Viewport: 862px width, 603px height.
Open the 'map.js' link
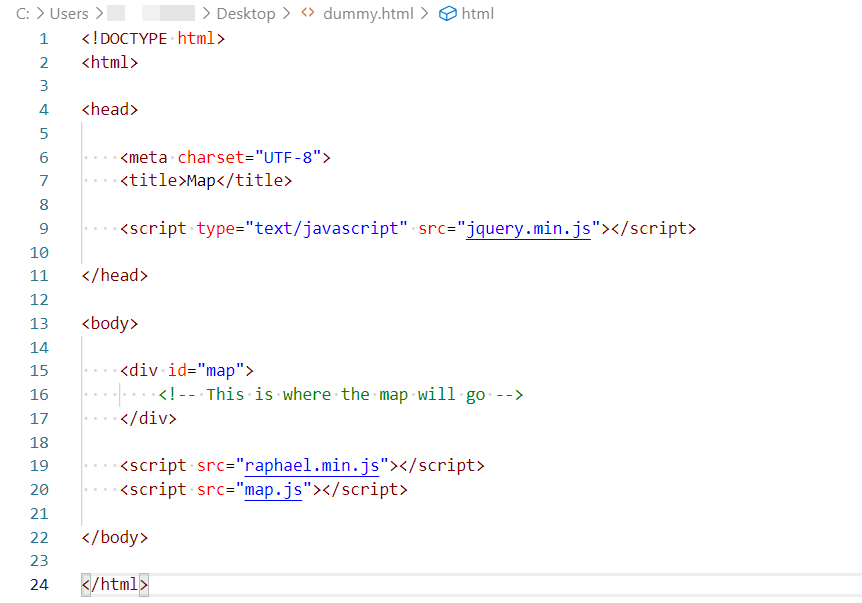pyautogui.click(x=273, y=489)
